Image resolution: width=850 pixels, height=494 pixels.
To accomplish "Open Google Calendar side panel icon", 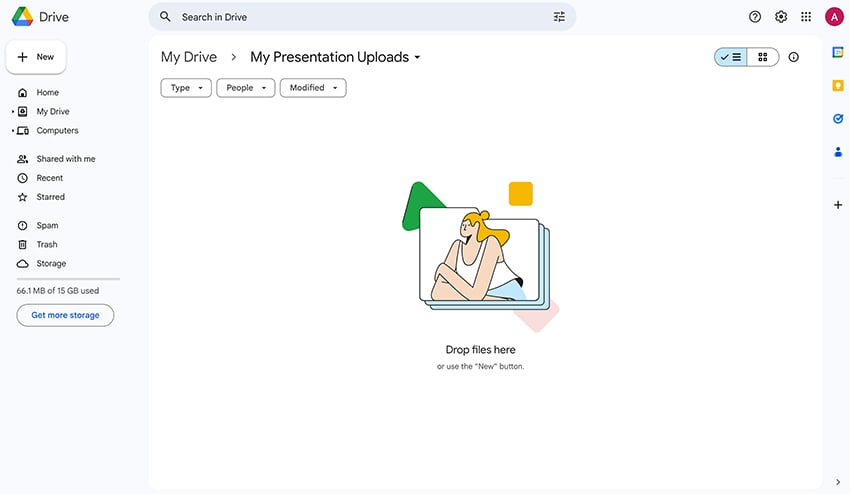I will 838,53.
